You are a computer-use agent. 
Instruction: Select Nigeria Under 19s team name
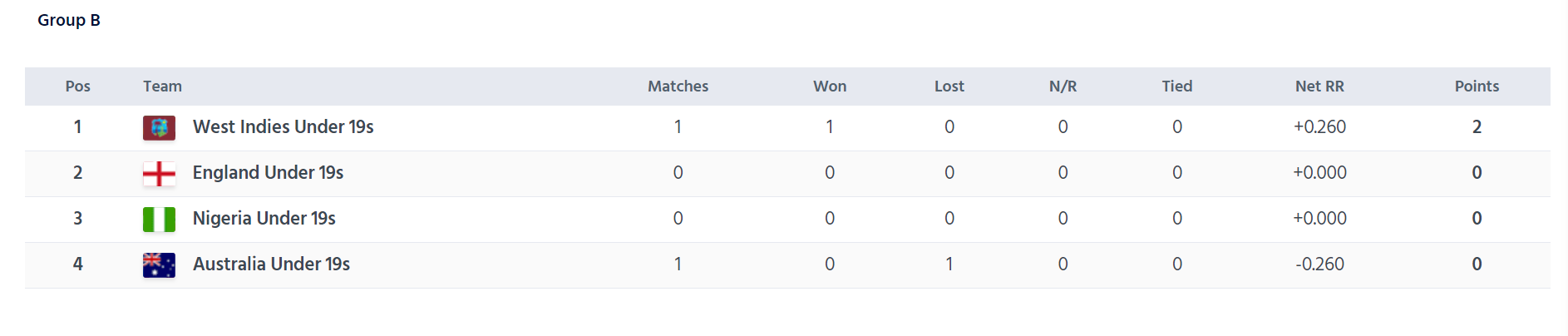pos(264,218)
